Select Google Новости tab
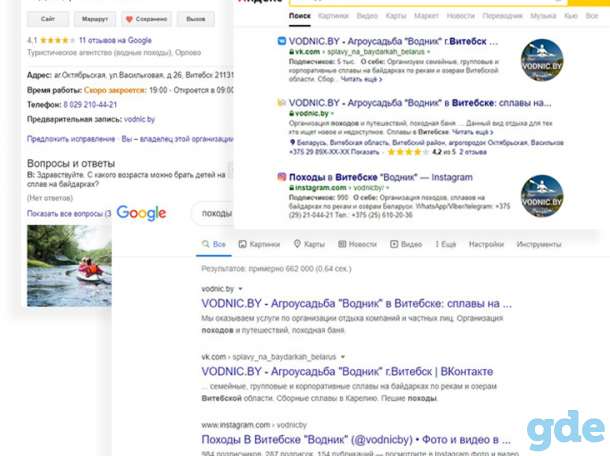 358,244
